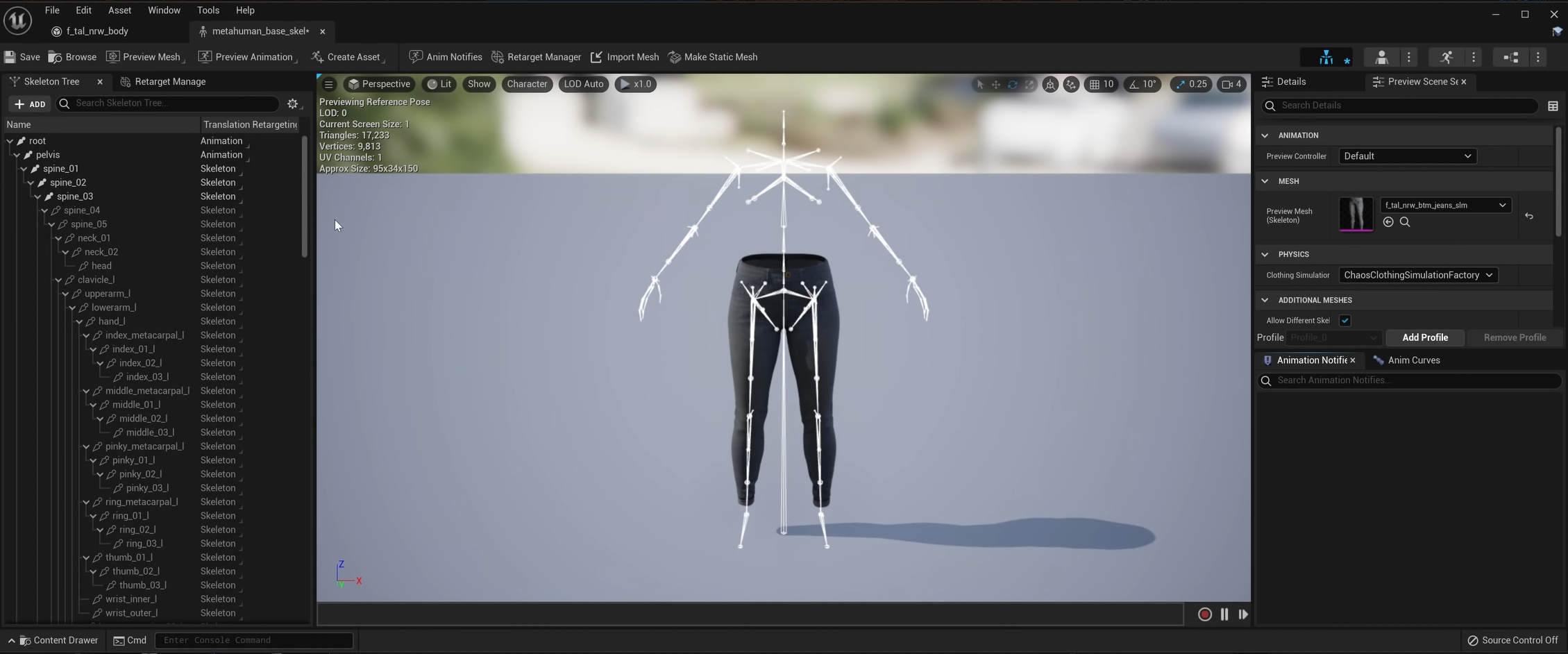Focus the Search Skeleton Tree field

[168, 103]
